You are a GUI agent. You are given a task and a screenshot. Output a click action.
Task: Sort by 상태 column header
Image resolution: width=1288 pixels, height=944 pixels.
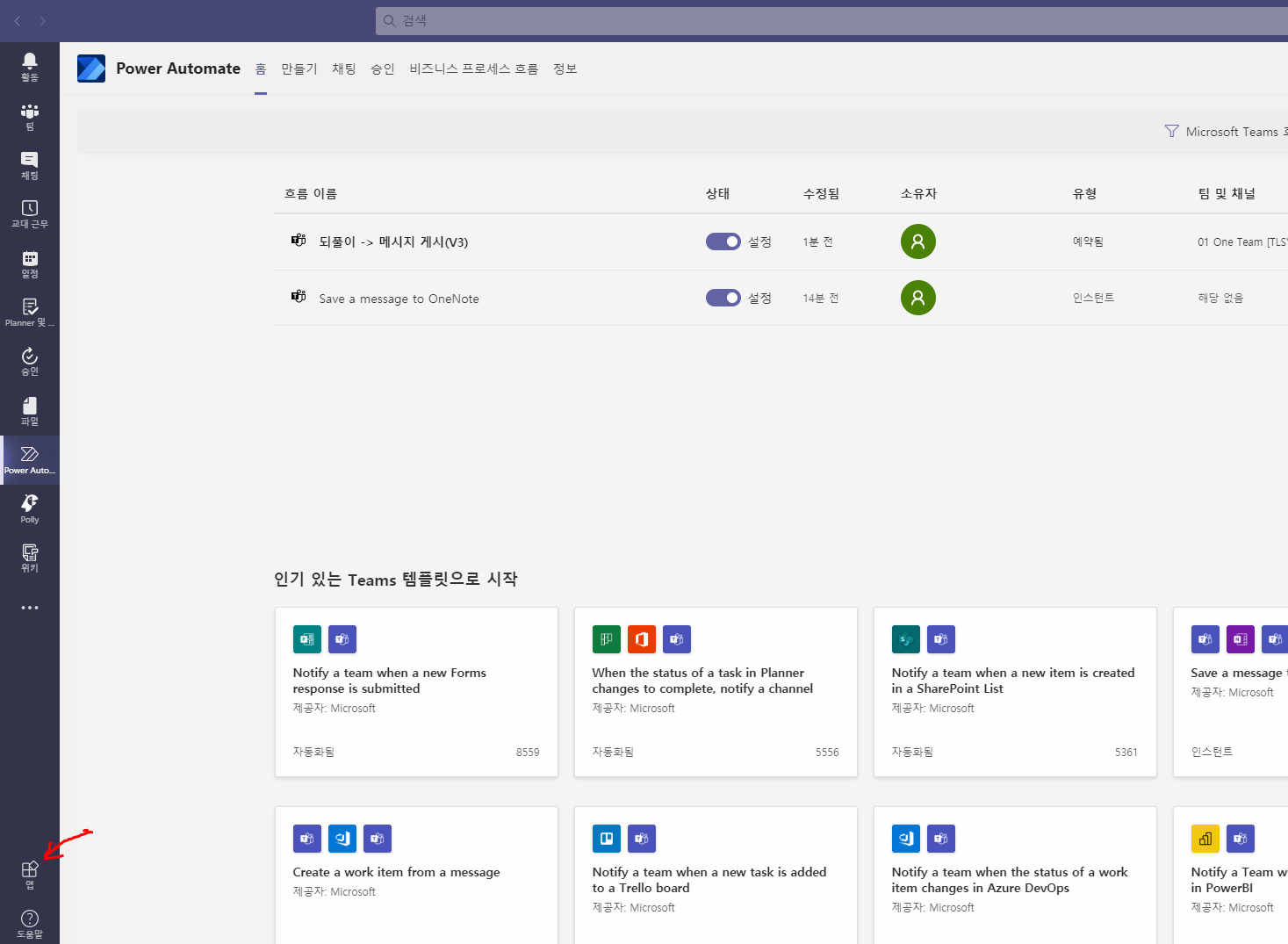pyautogui.click(x=718, y=194)
